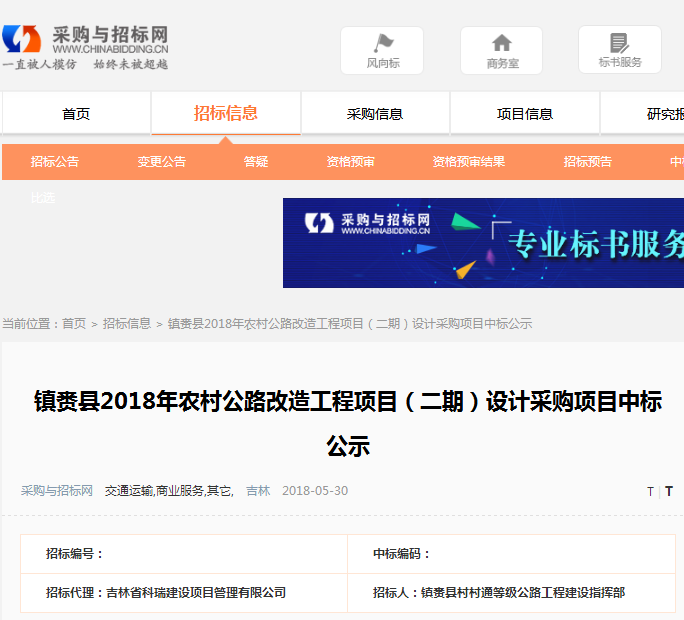The height and width of the screenshot is (620, 684).
Task: Switch to the 采购信息 tab
Action: 375,113
